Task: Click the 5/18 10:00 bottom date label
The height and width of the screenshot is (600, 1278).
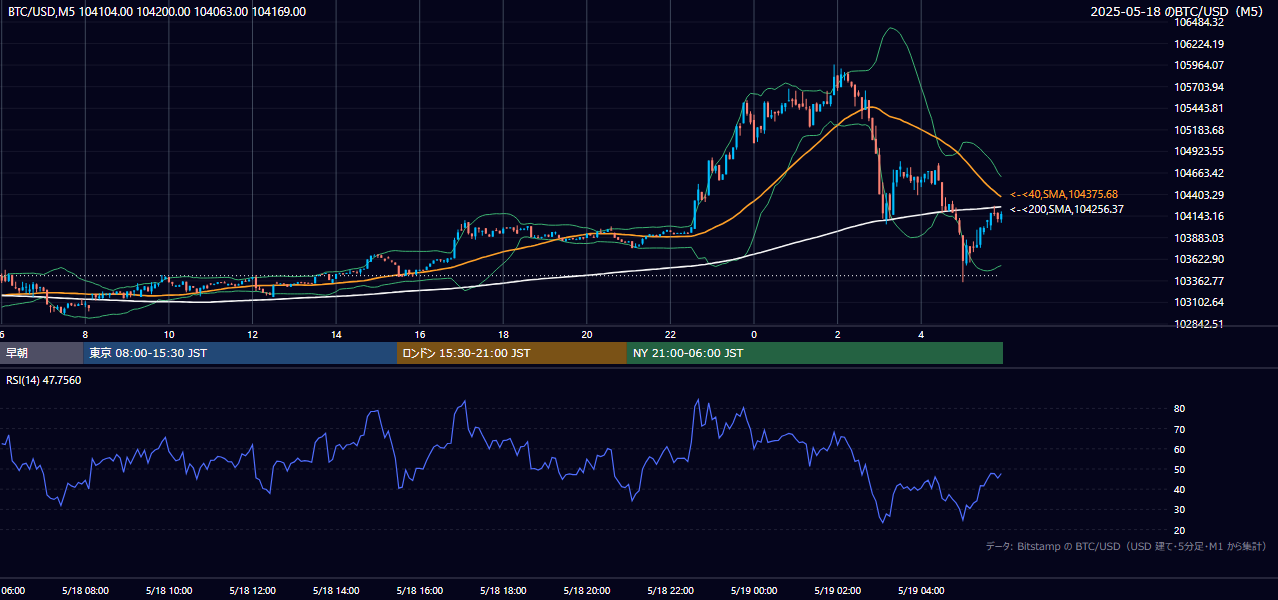Action: click(x=168, y=590)
